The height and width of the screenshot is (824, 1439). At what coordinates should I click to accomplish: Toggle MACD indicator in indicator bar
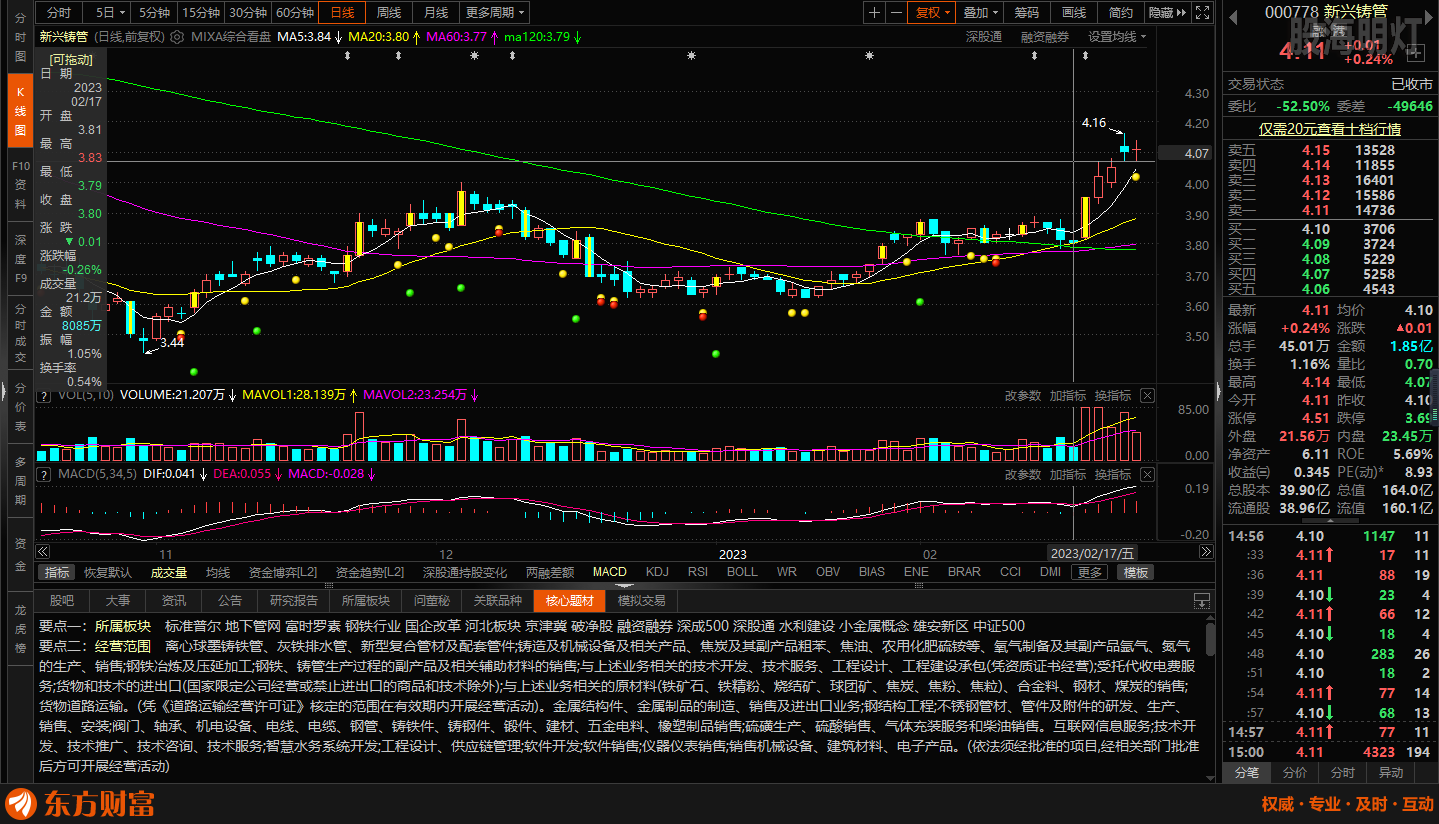pos(609,573)
